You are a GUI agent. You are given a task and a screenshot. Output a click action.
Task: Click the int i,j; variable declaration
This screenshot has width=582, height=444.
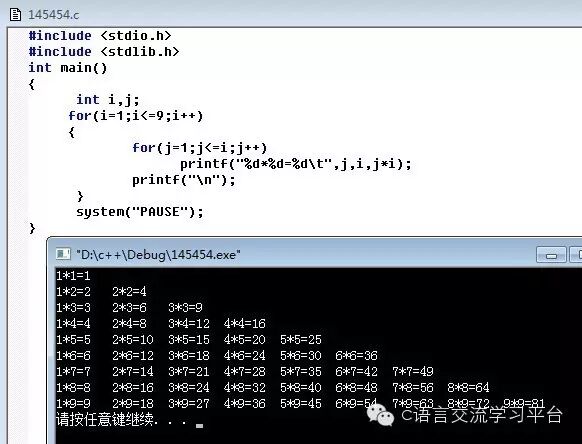pyautogui.click(x=108, y=100)
